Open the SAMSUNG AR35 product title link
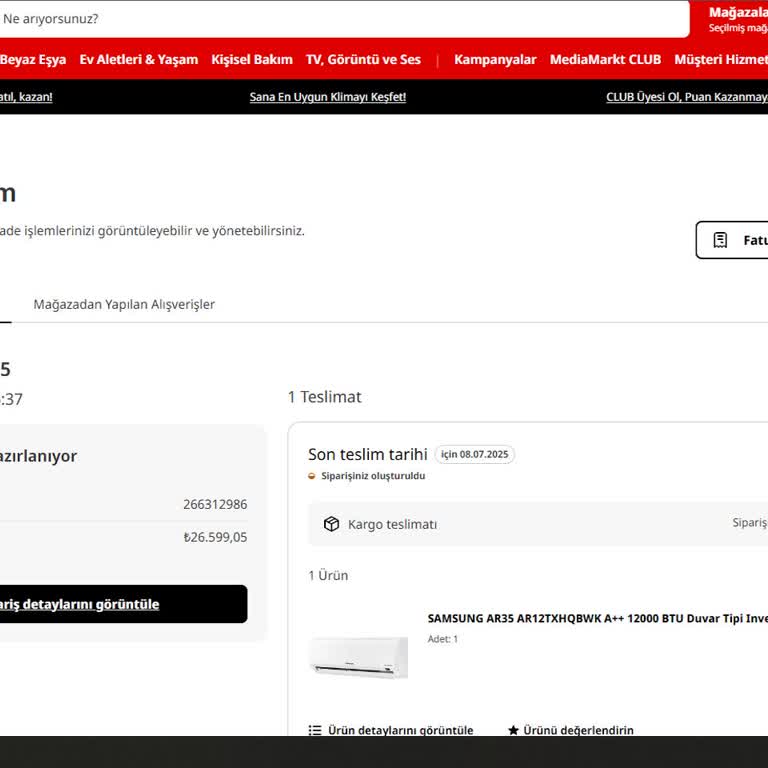The height and width of the screenshot is (768, 768). tap(597, 618)
